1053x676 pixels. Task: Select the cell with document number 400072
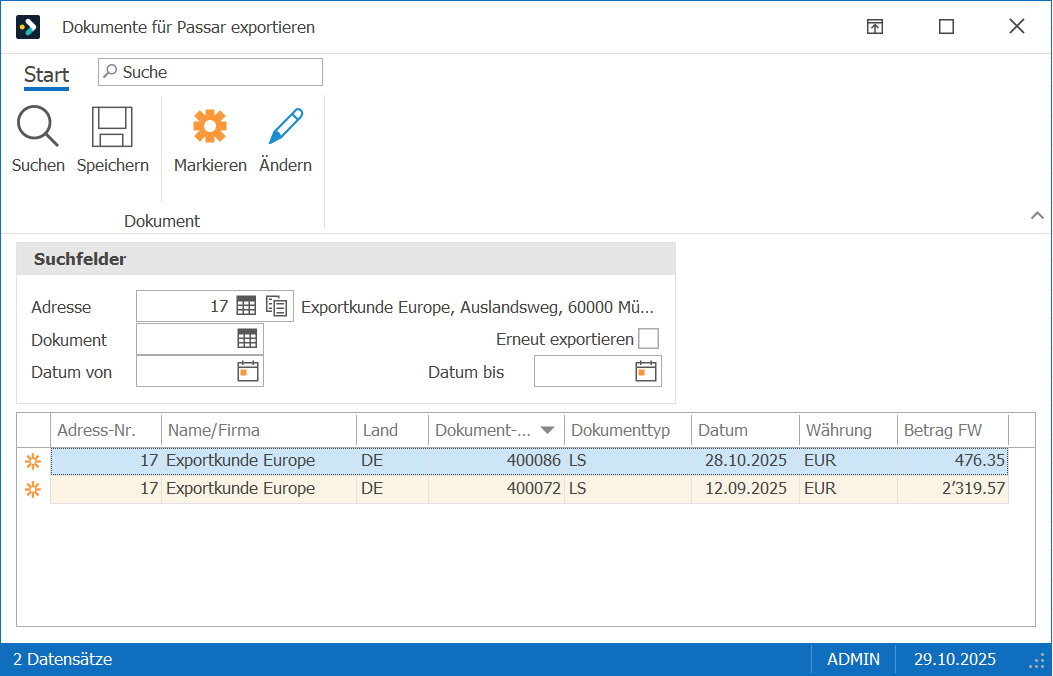(496, 489)
